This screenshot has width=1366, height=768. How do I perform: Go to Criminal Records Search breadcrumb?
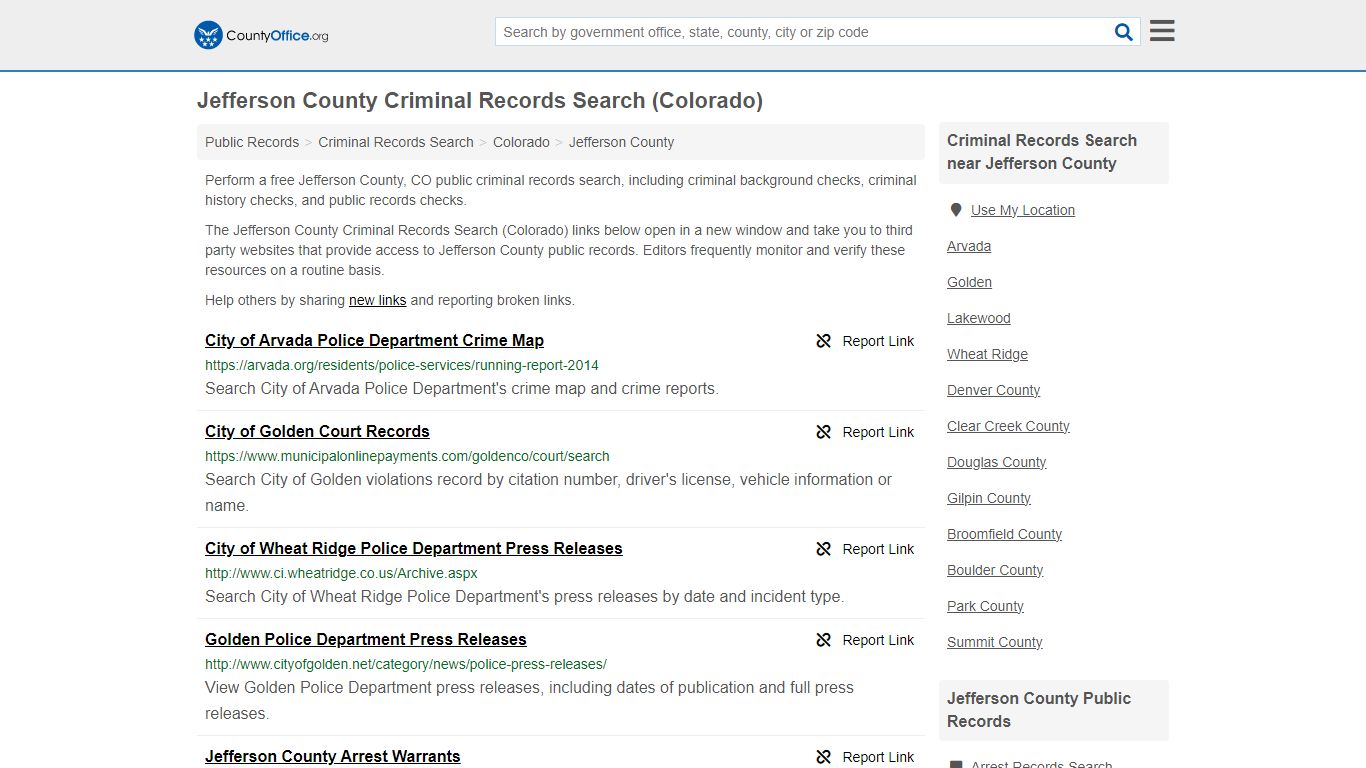coord(396,142)
